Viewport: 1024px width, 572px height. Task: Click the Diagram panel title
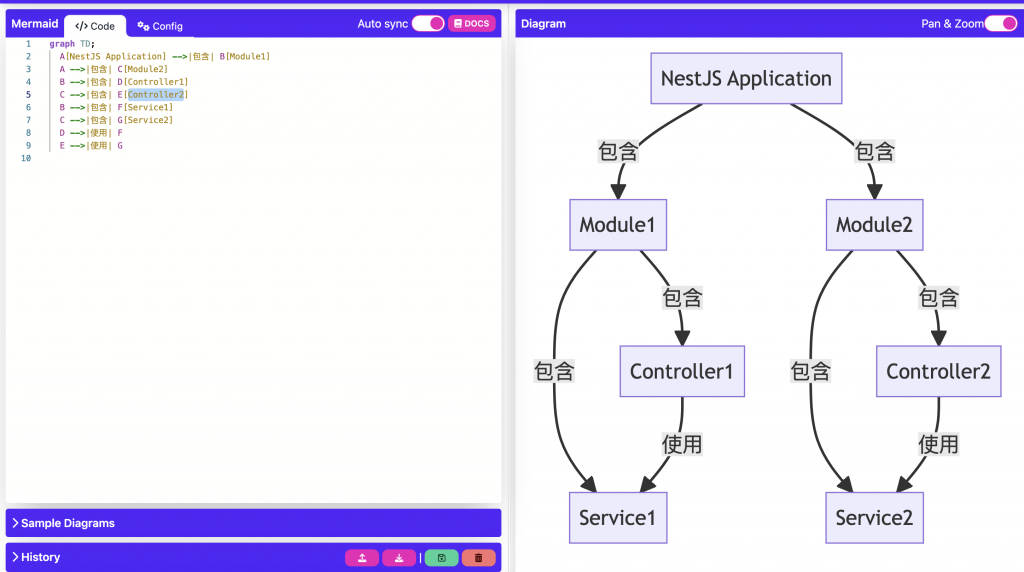coord(543,24)
